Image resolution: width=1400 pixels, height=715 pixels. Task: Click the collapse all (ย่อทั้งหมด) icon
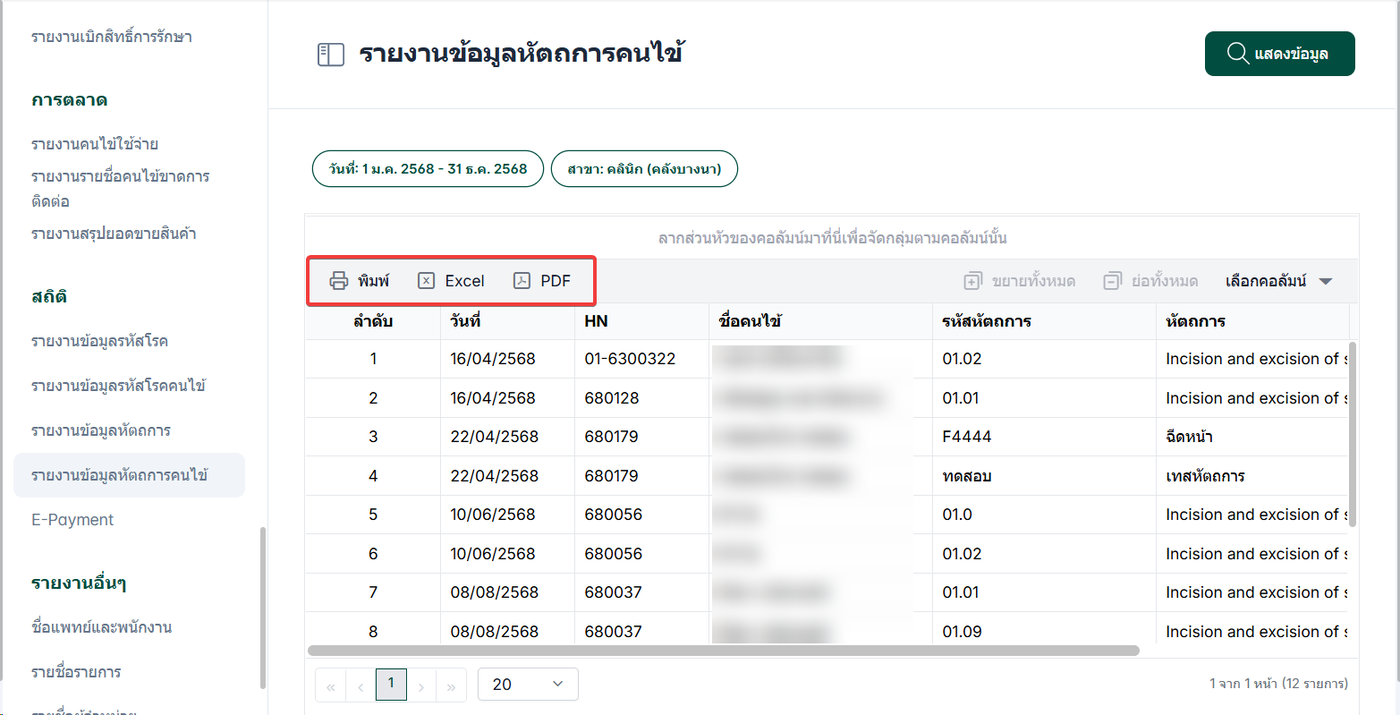[x=1113, y=281]
